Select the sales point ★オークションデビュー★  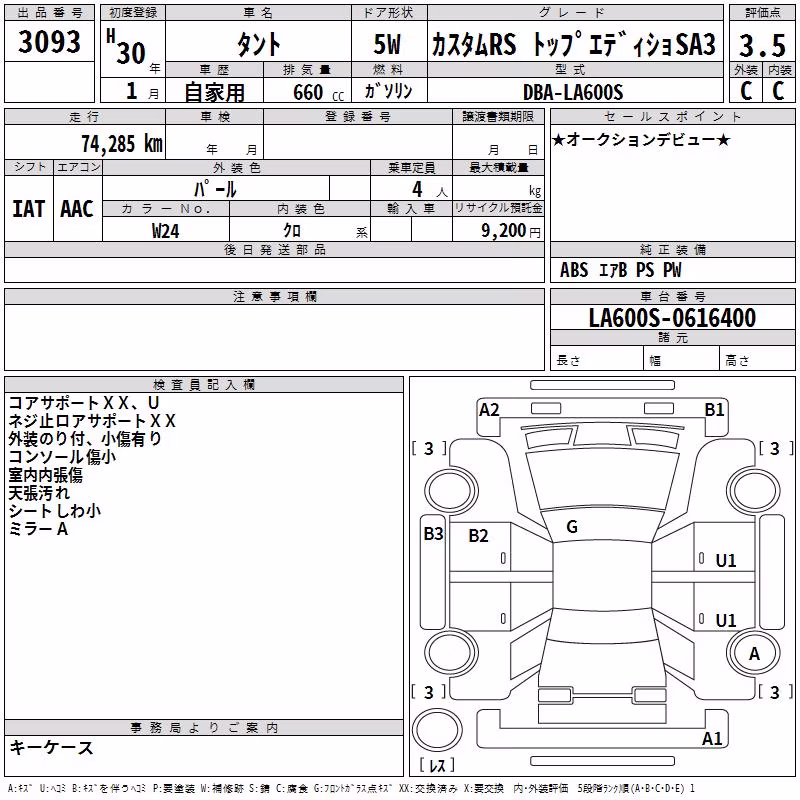[x=641, y=139]
